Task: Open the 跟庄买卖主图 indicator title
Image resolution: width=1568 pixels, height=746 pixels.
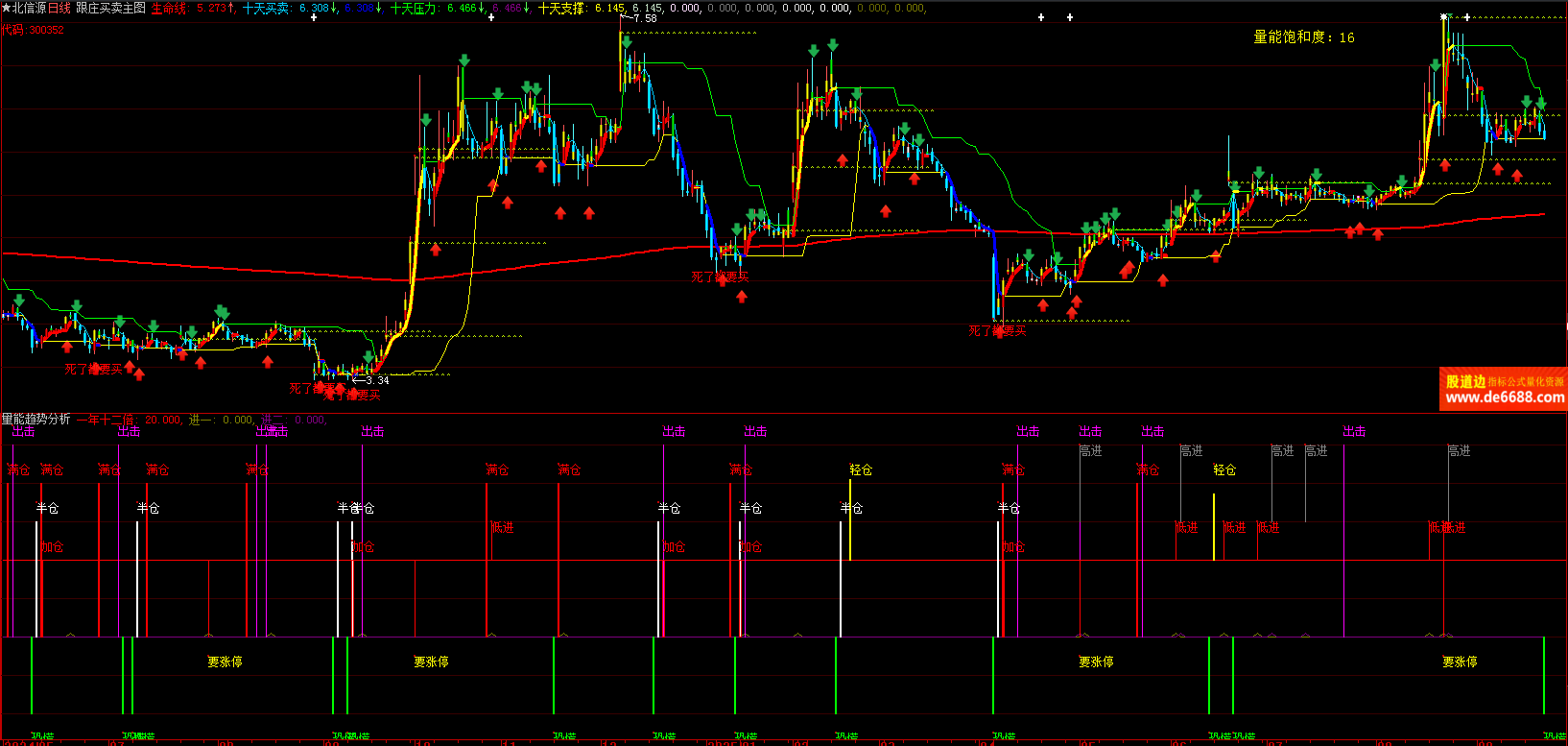Action: coord(111,8)
